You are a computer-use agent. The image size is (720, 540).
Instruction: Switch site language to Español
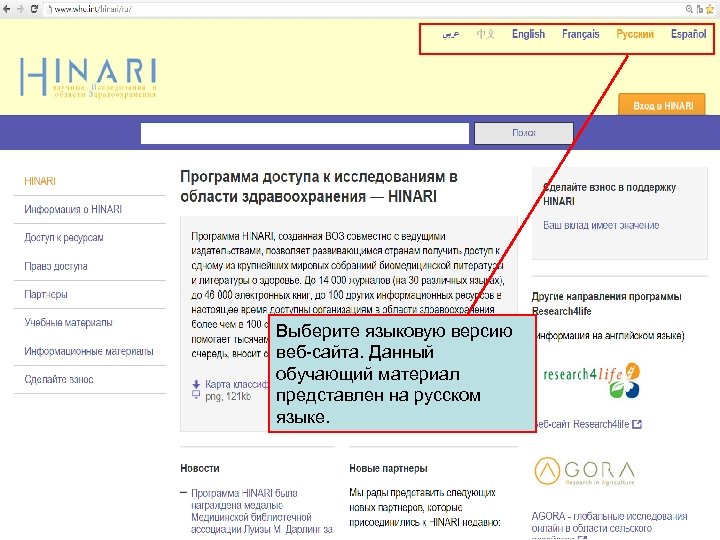coord(688,34)
